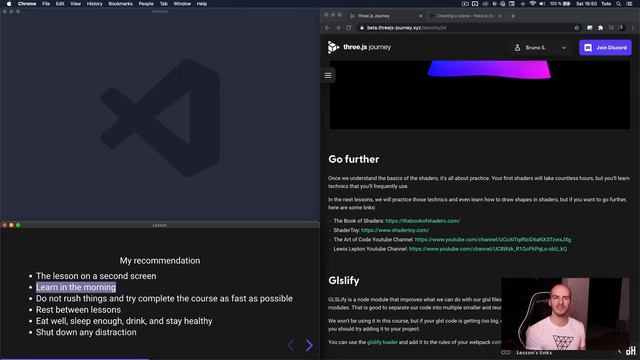Reload the page in Chrome

[x=349, y=28]
